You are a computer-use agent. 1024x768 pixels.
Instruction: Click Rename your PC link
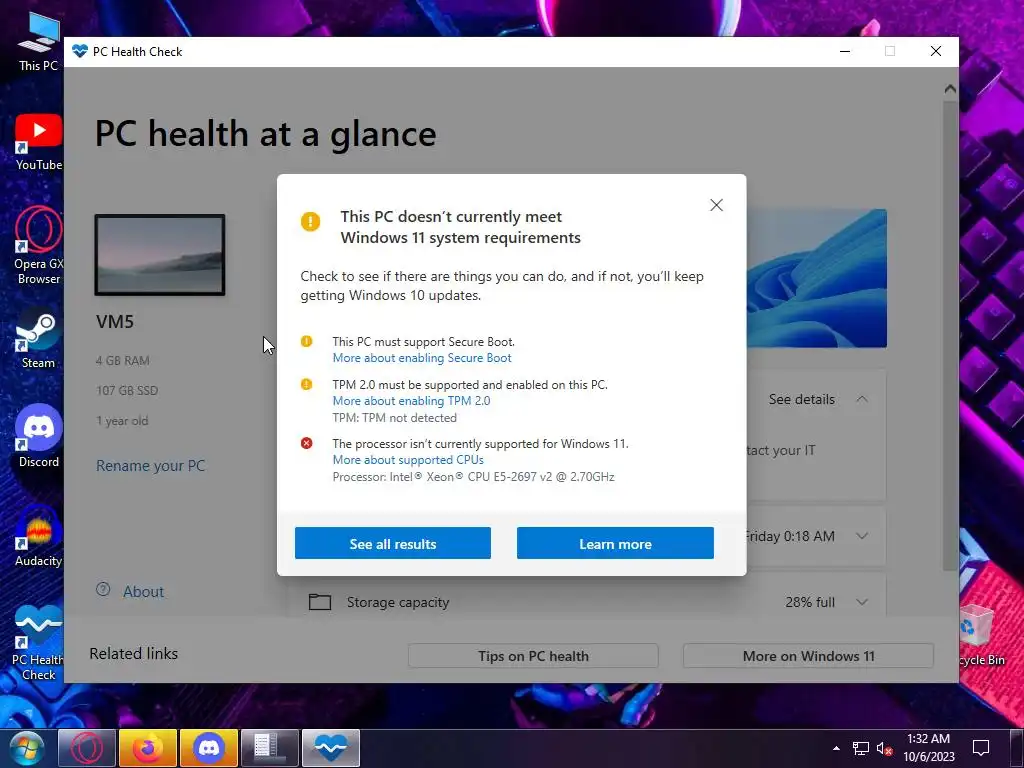tap(151, 466)
